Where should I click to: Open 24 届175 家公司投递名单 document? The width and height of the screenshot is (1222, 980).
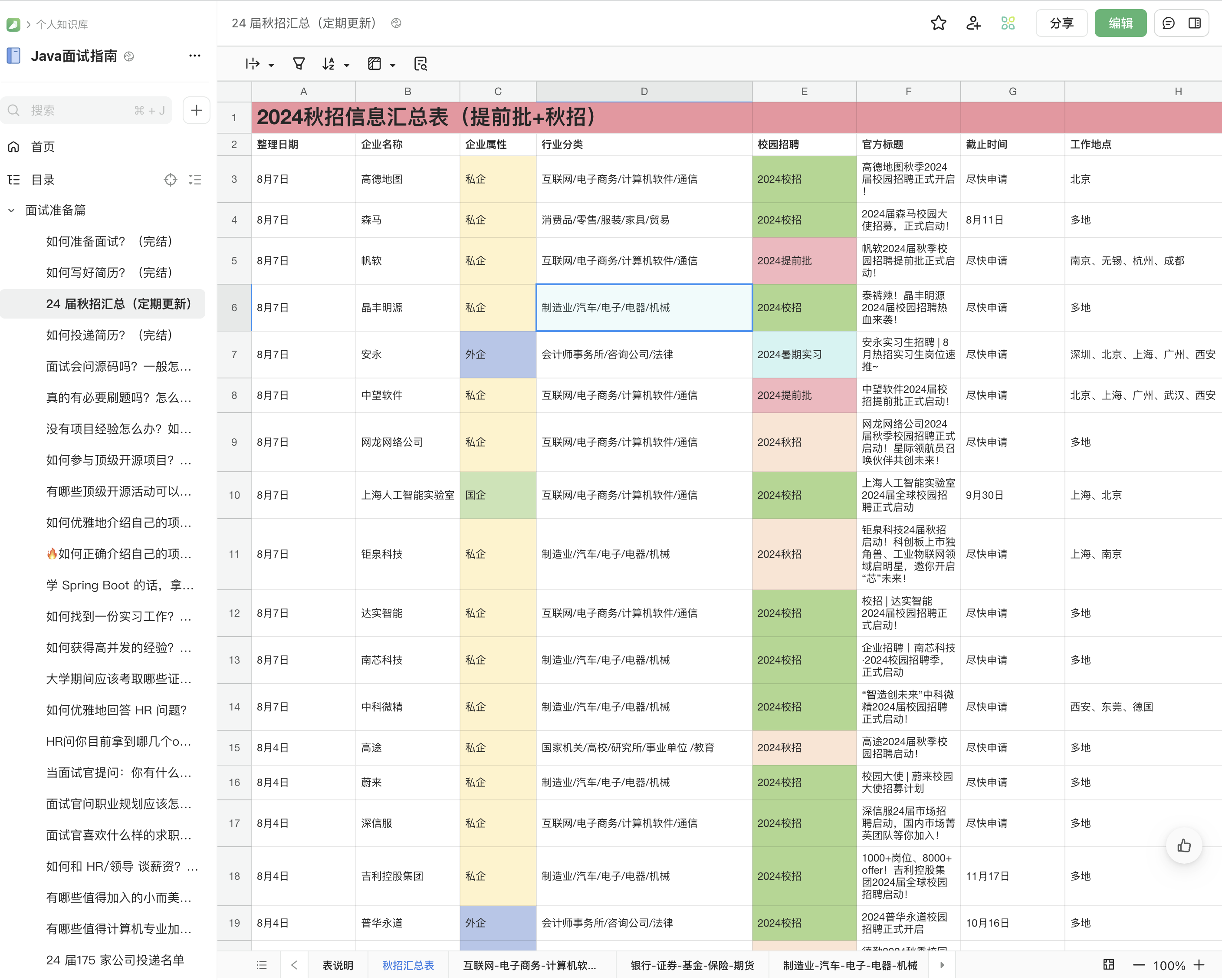pyautogui.click(x=115, y=960)
